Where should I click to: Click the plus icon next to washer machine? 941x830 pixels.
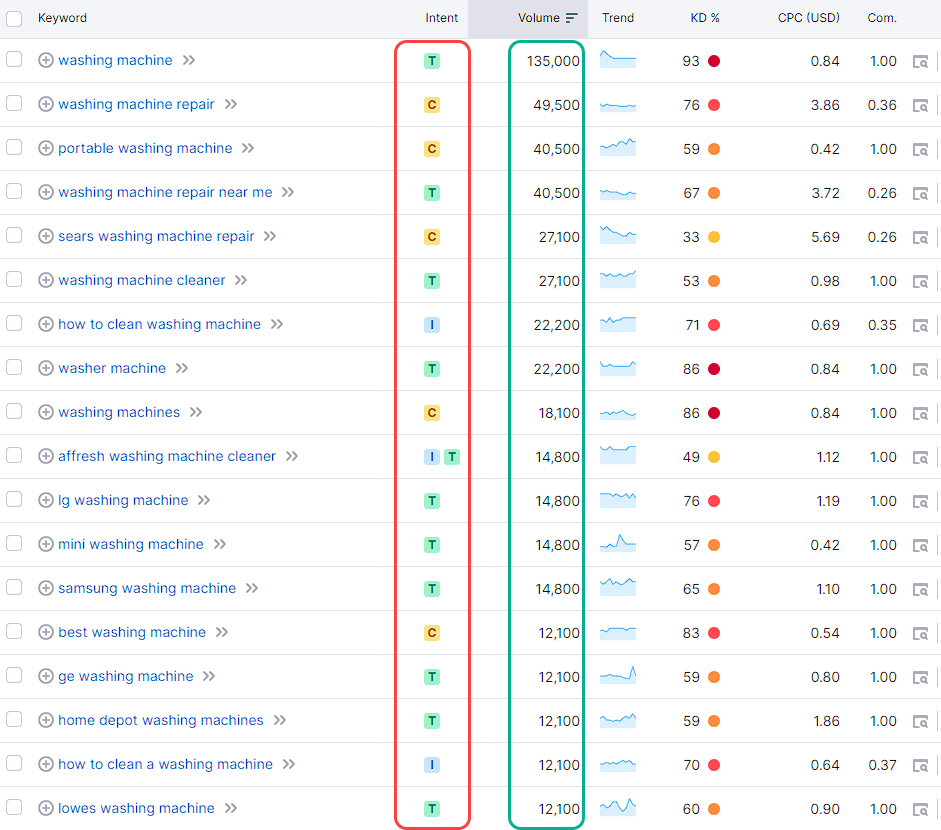pyautogui.click(x=45, y=368)
